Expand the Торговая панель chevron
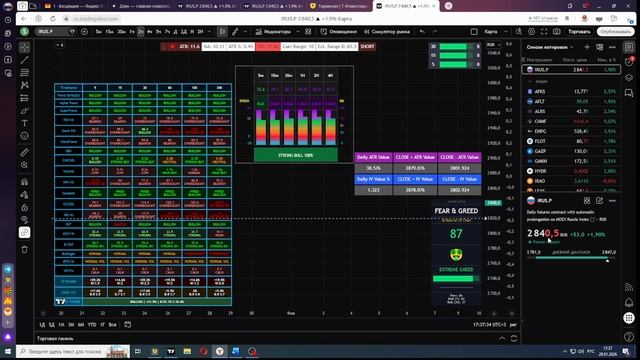Image resolution: width=640 pixels, height=360 pixels. point(502,338)
